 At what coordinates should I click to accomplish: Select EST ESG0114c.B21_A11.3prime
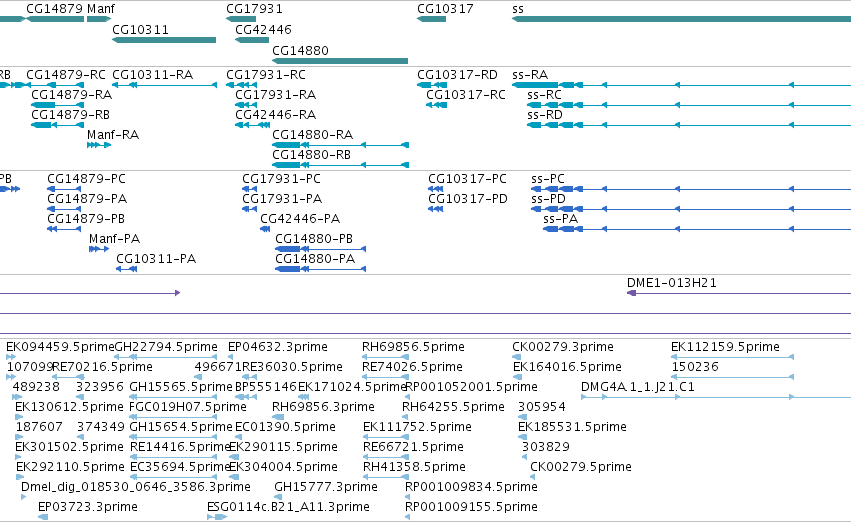[288, 507]
